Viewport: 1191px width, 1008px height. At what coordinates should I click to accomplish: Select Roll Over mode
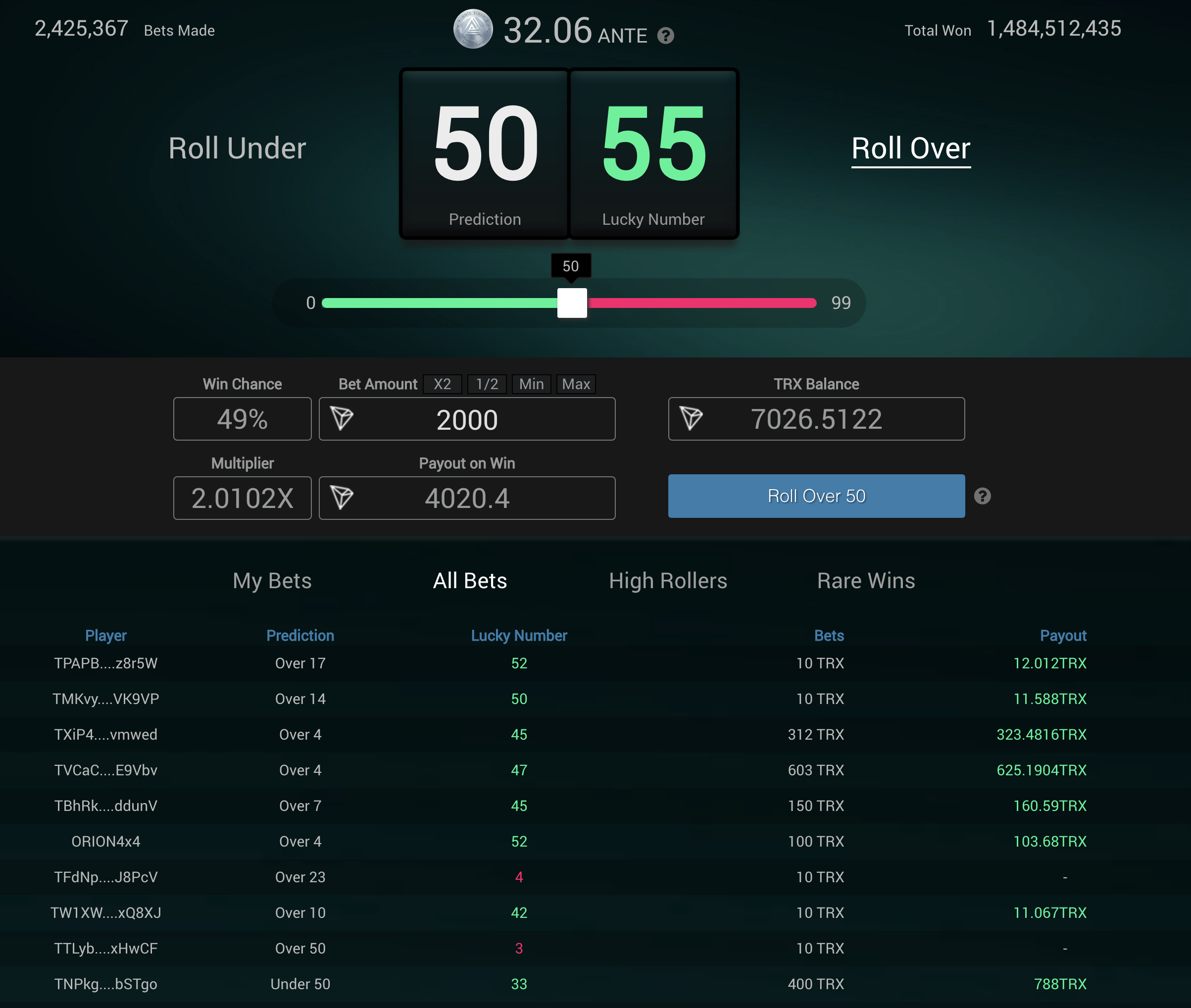pos(910,149)
